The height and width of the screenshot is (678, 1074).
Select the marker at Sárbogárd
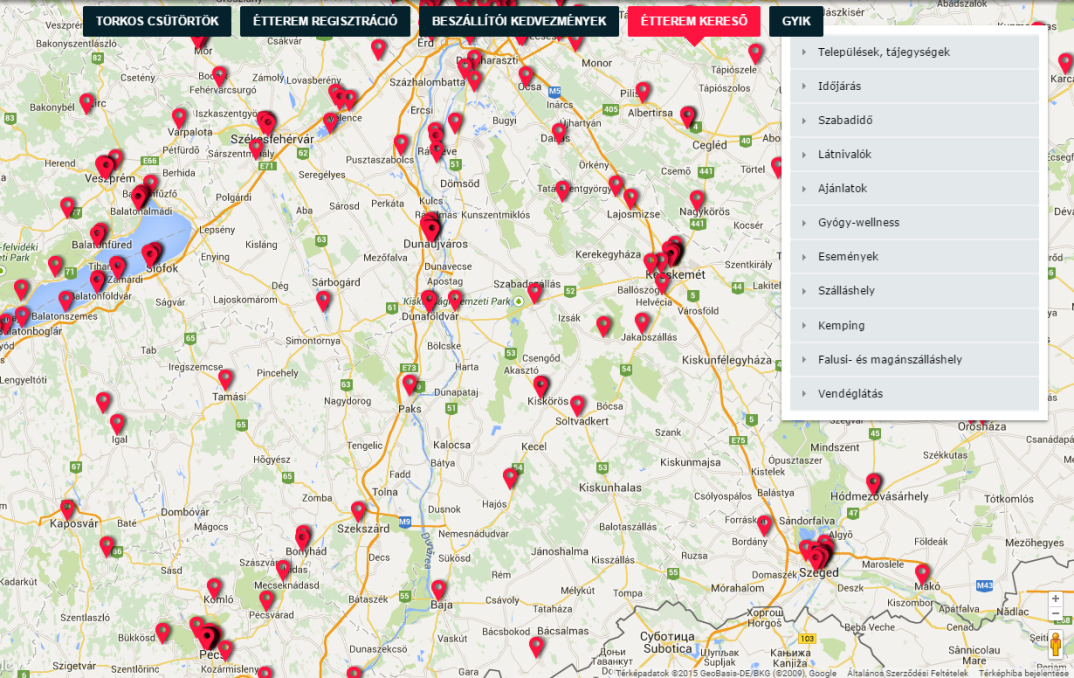(323, 300)
